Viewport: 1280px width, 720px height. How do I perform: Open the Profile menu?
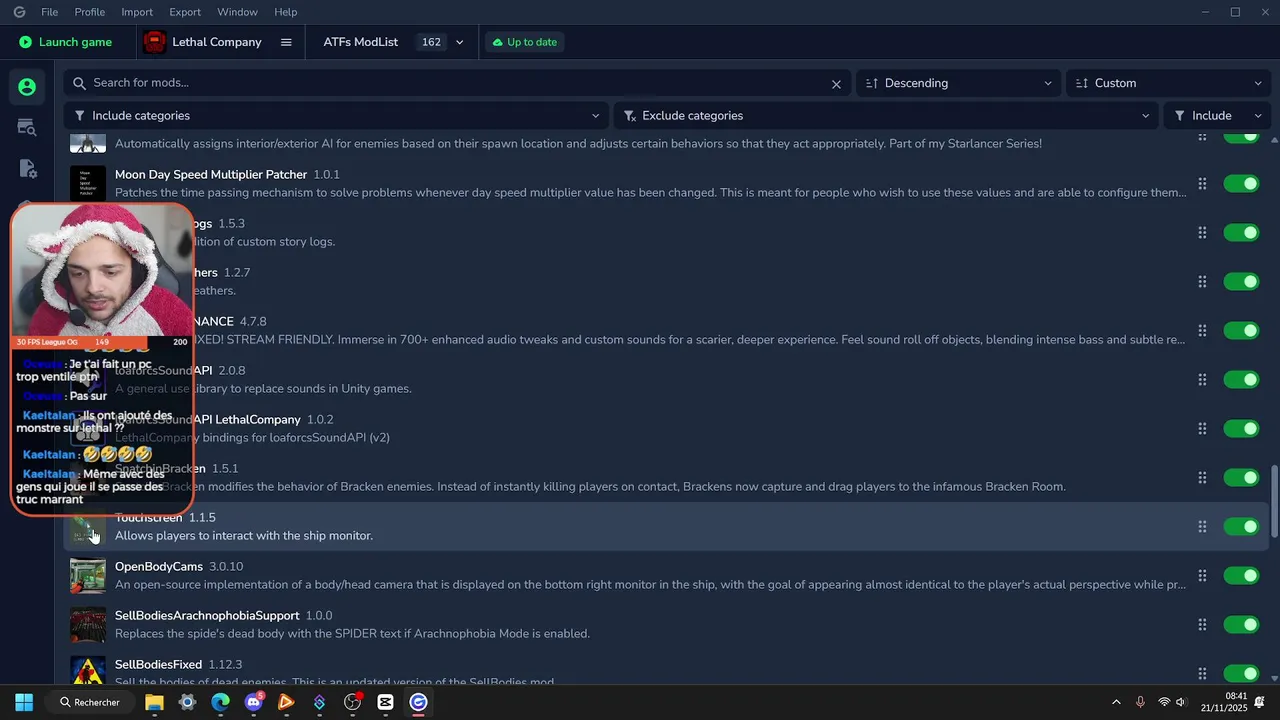(89, 12)
